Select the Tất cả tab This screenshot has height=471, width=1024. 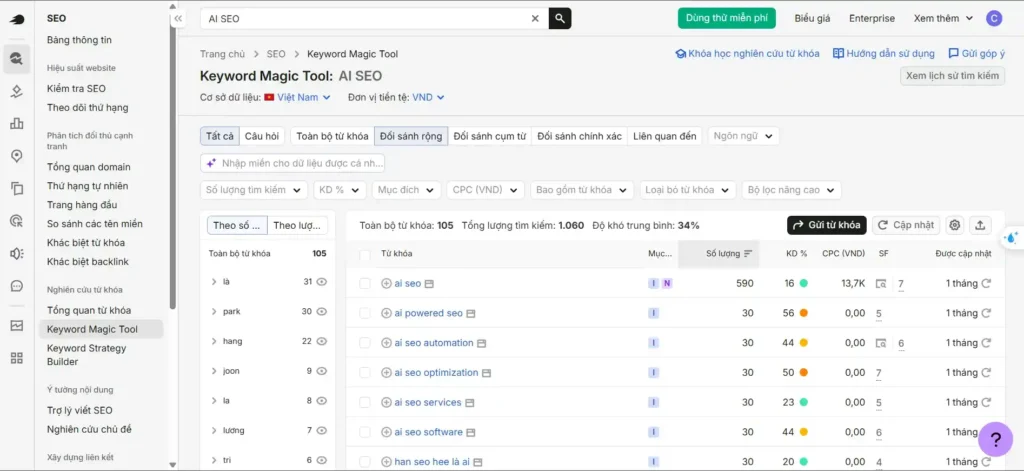219,136
